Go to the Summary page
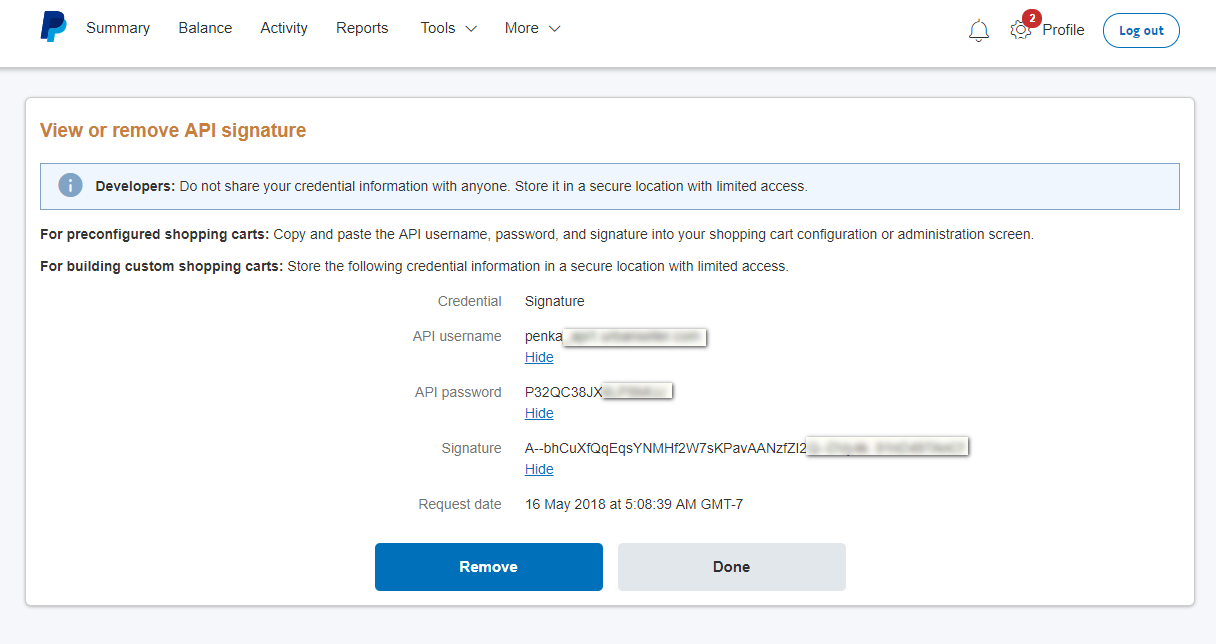The height and width of the screenshot is (644, 1216). 118,28
